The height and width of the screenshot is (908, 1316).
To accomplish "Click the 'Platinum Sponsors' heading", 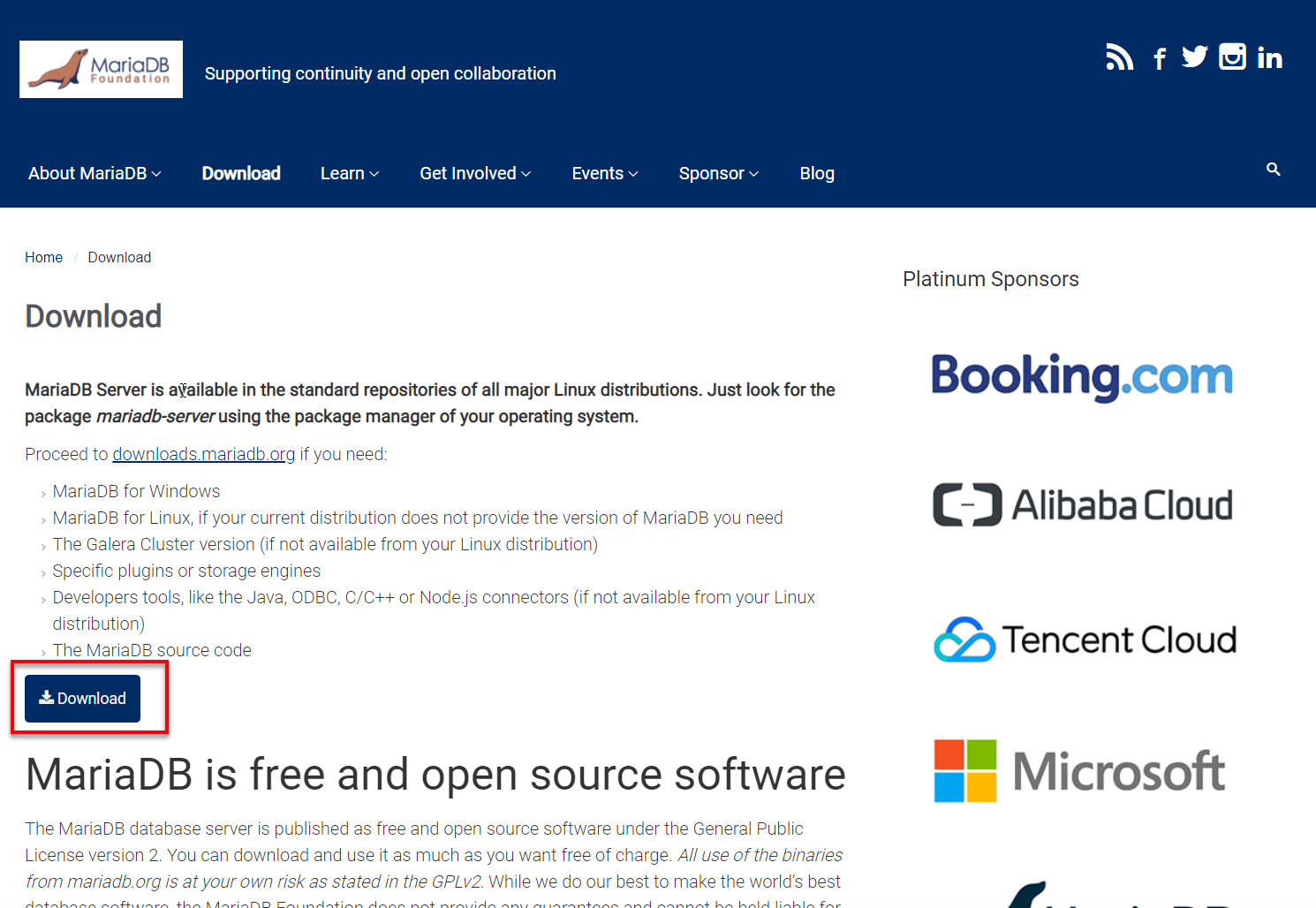I will pyautogui.click(x=991, y=279).
